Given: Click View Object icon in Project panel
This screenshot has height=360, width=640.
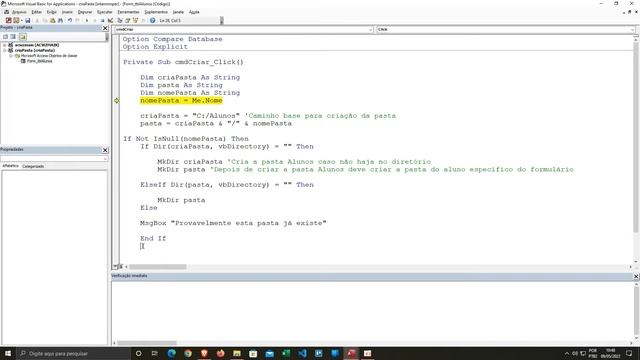Looking at the screenshot, I should pyautogui.click(x=13, y=37).
